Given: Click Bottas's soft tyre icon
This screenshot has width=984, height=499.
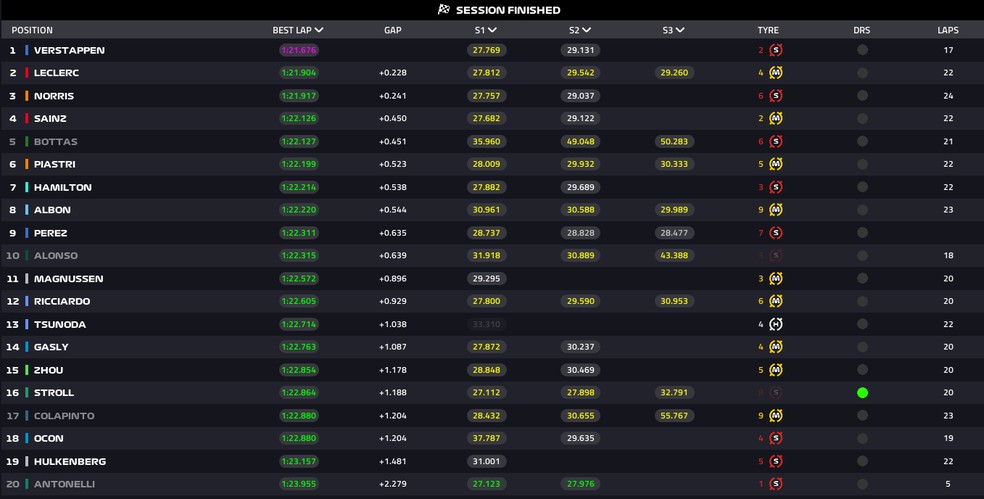Looking at the screenshot, I should [776, 142].
